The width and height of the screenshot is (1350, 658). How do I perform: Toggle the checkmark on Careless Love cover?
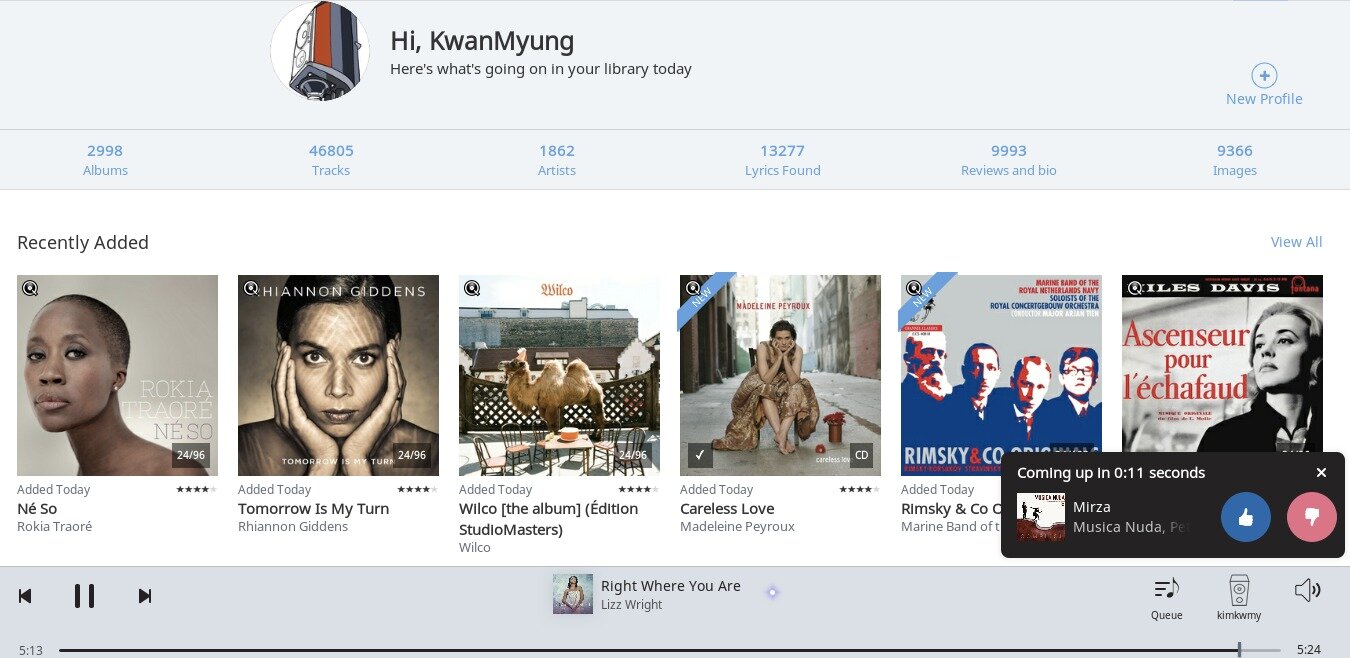(x=700, y=456)
